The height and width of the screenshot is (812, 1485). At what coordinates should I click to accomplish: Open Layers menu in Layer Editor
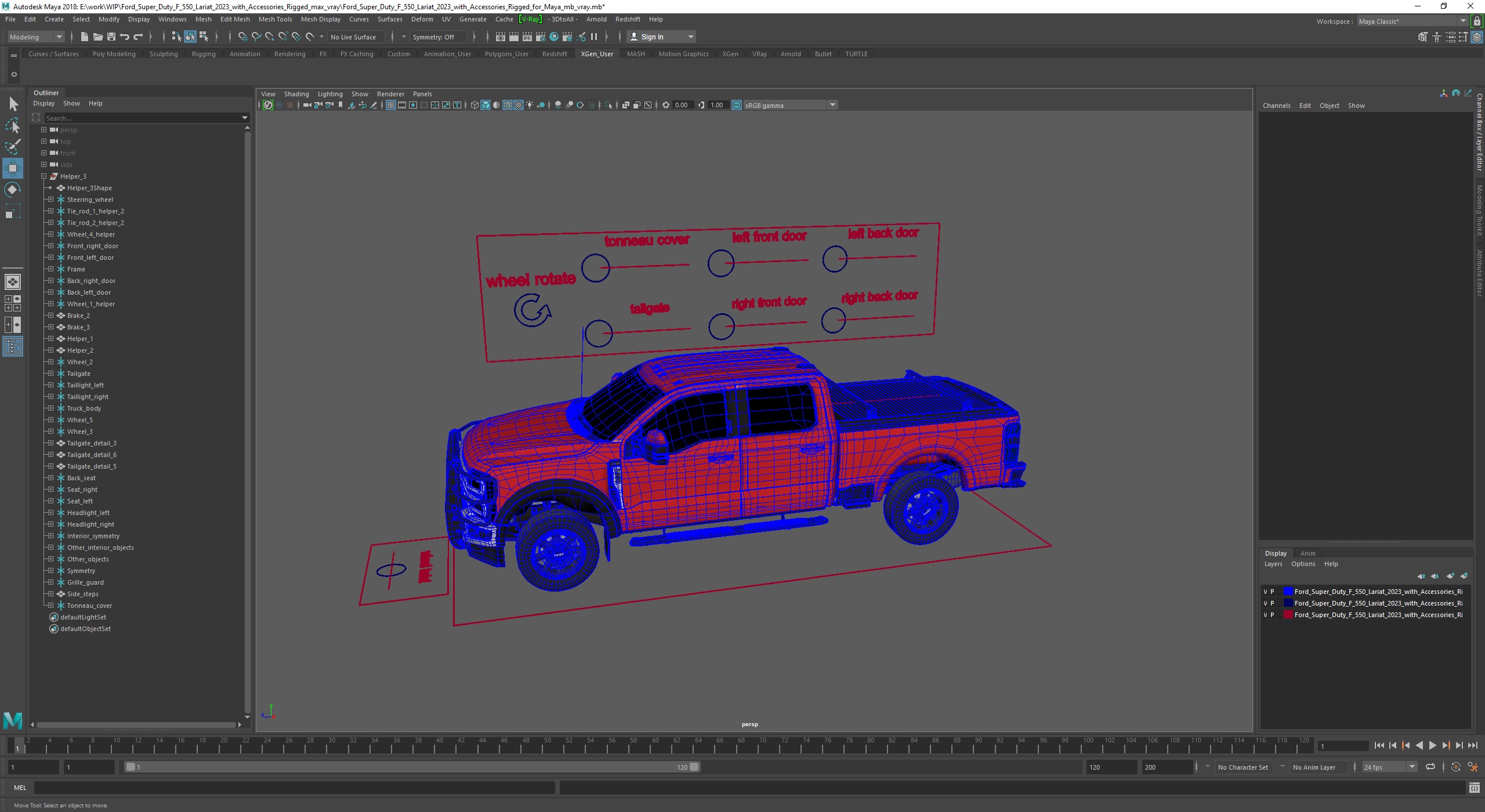(1273, 564)
